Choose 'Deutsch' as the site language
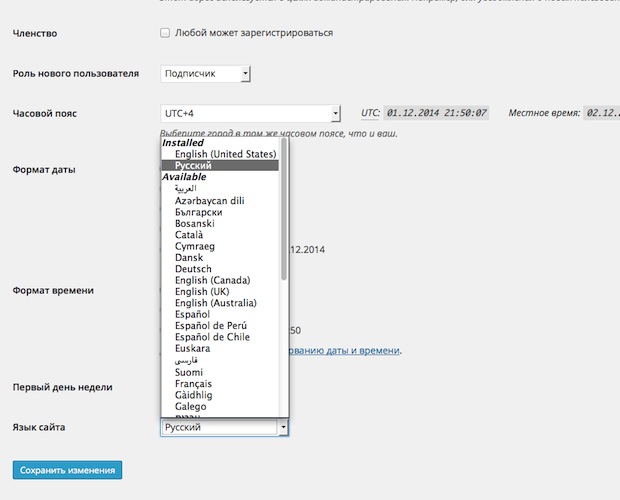620x500 pixels. (193, 269)
